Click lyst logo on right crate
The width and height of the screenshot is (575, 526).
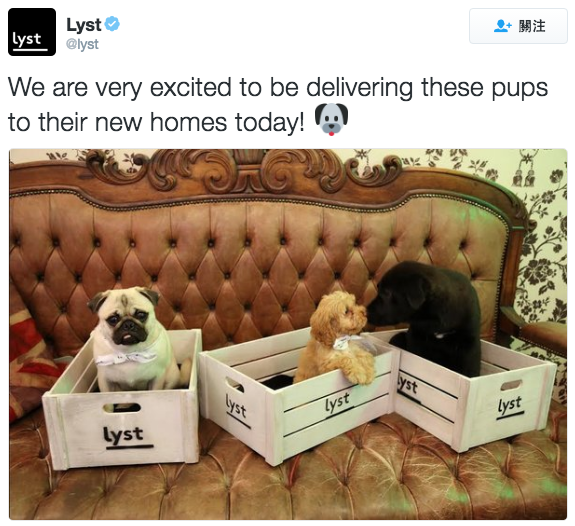point(510,405)
